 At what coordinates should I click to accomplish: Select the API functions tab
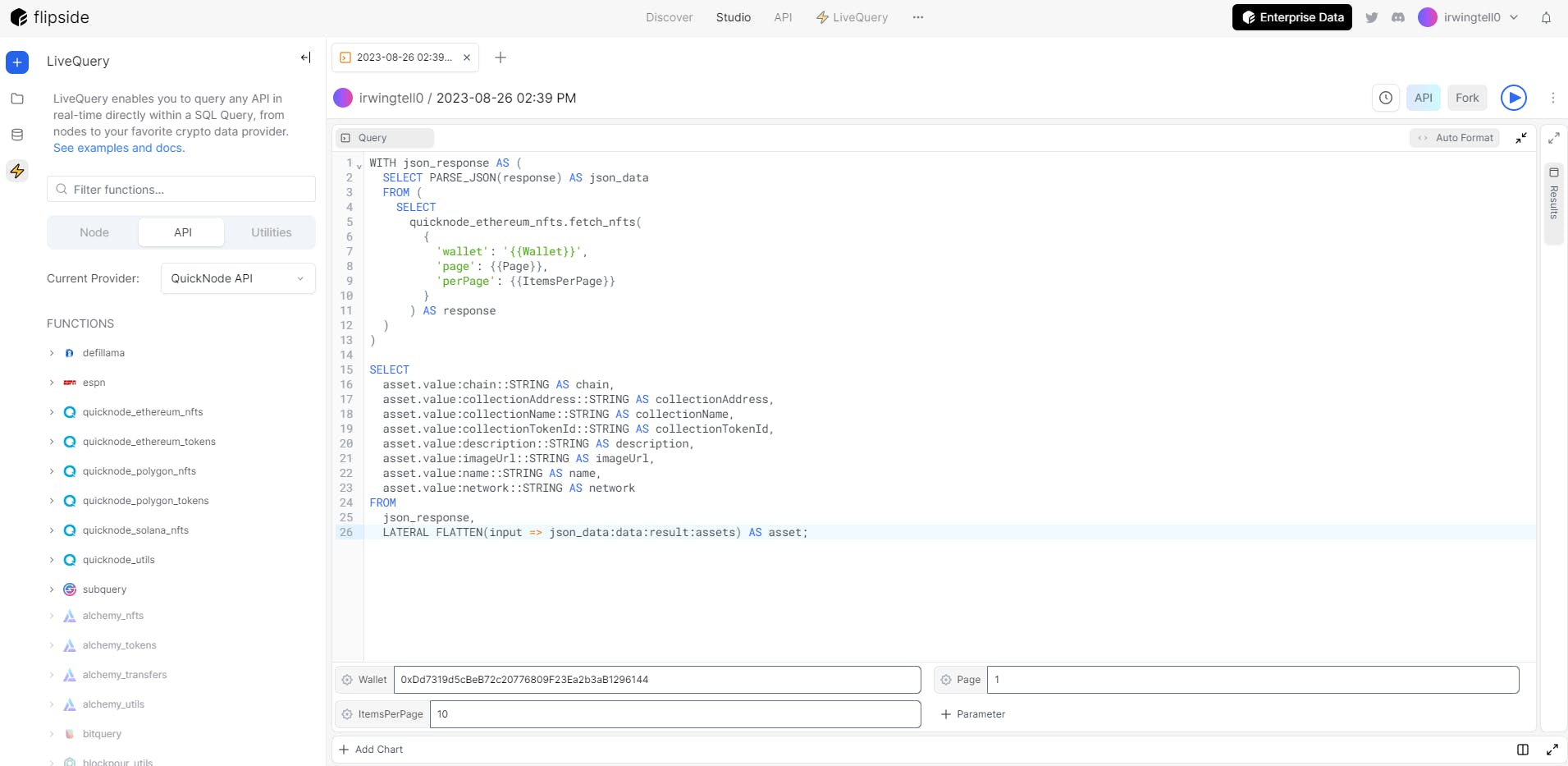182,232
